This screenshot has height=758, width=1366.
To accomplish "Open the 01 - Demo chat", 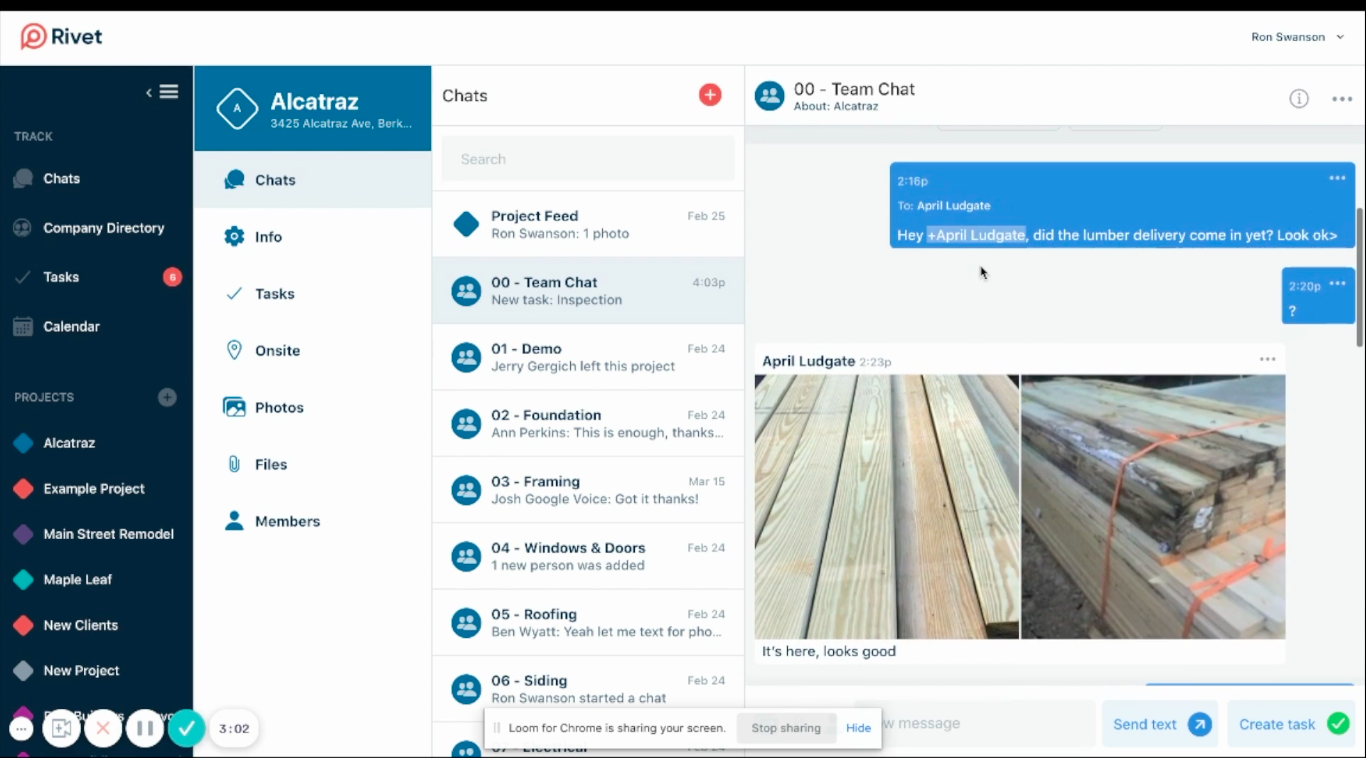I will 588,357.
